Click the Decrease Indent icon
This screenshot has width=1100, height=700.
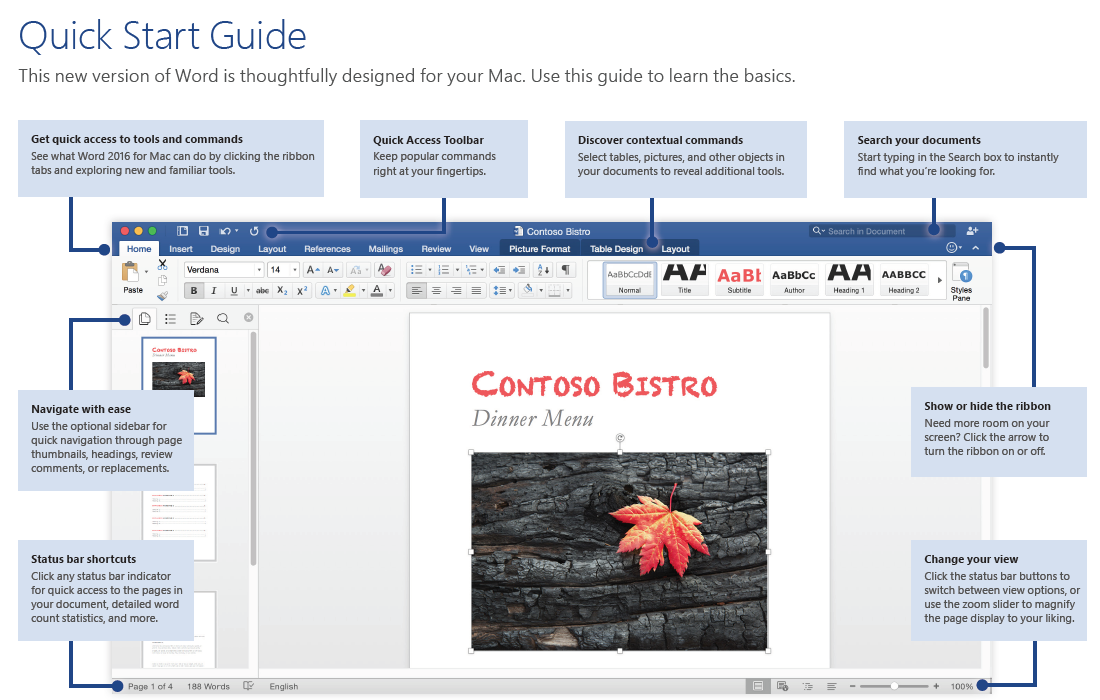[x=499, y=270]
